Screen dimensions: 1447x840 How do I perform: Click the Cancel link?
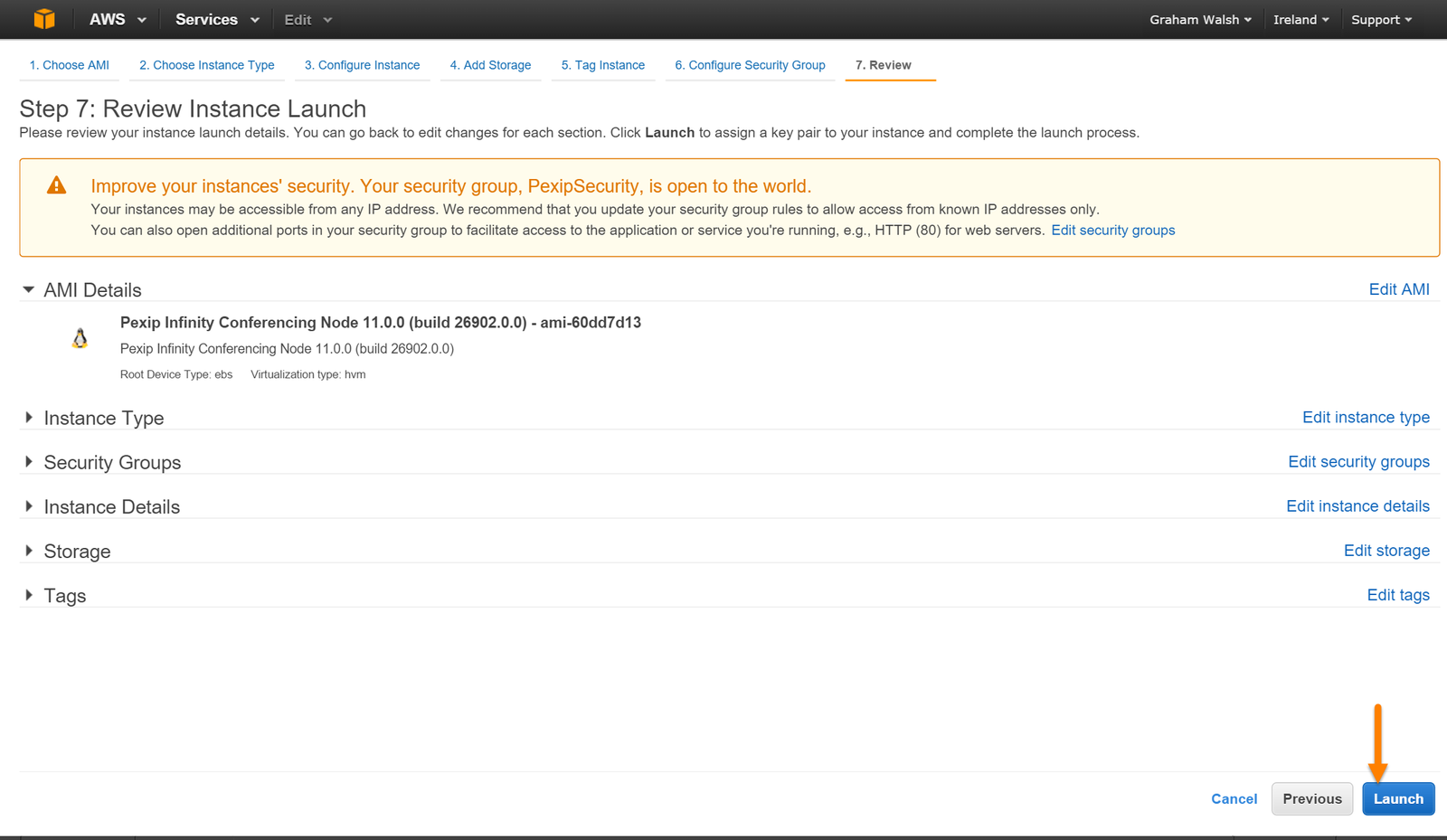pyautogui.click(x=1234, y=799)
